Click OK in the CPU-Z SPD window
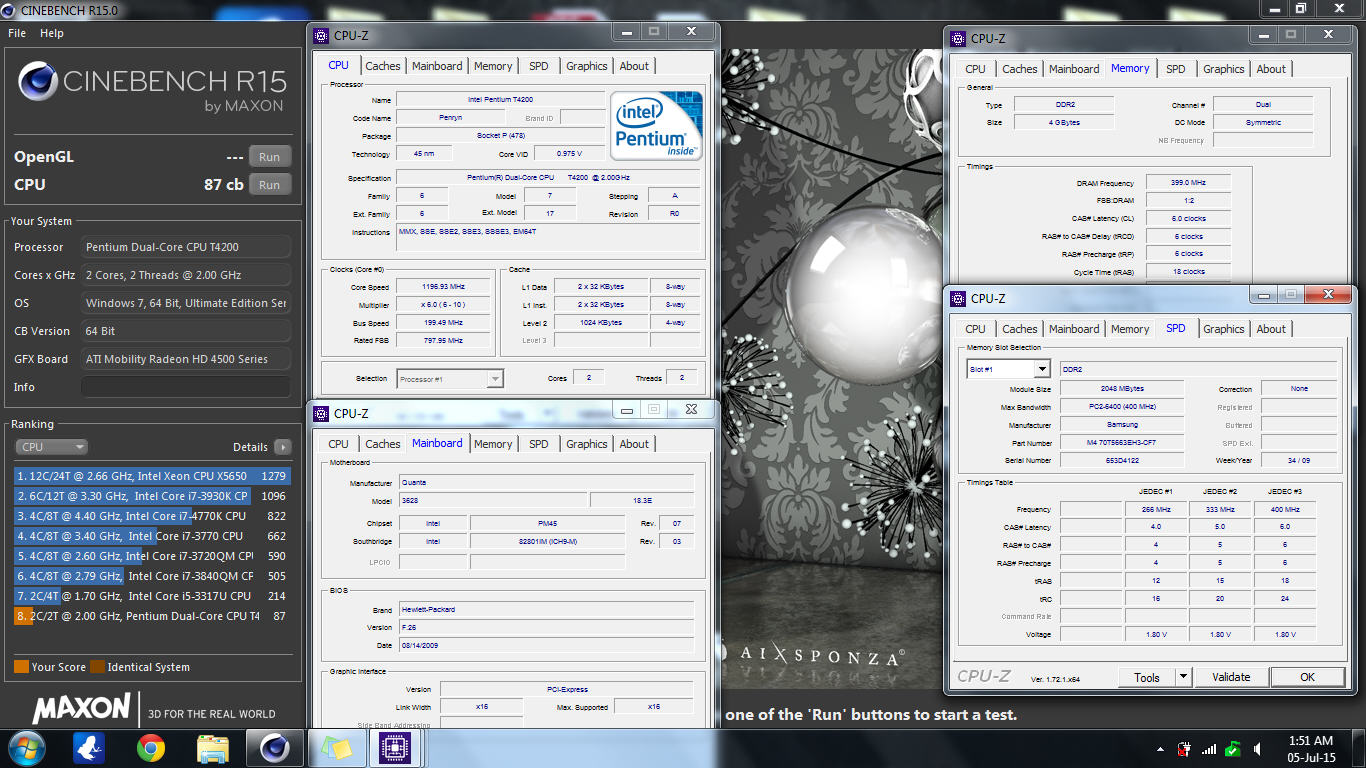 tap(1307, 677)
